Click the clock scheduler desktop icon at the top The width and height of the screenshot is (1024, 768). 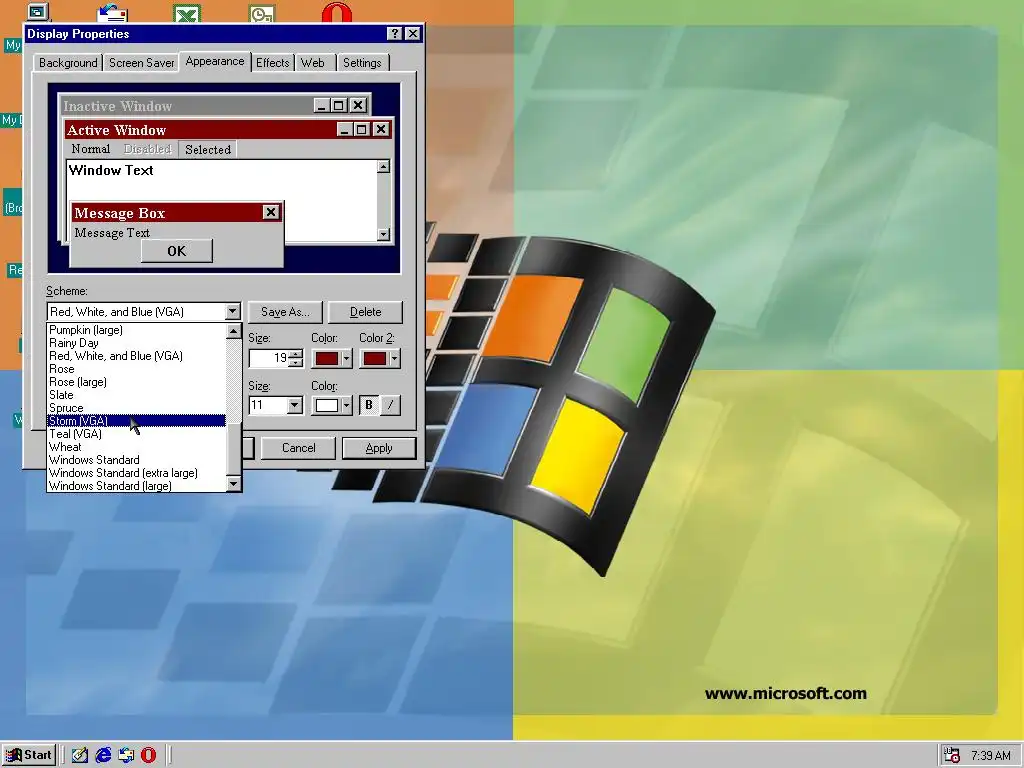click(262, 13)
